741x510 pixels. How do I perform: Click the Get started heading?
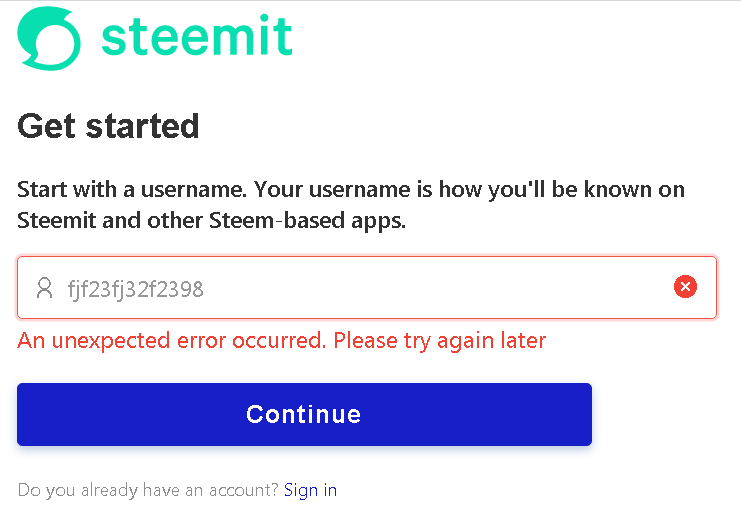point(109,127)
